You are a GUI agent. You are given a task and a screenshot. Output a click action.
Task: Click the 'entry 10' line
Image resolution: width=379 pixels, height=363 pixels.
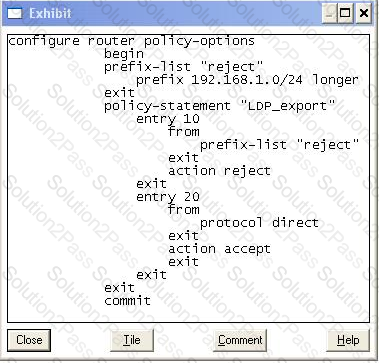pos(168,119)
